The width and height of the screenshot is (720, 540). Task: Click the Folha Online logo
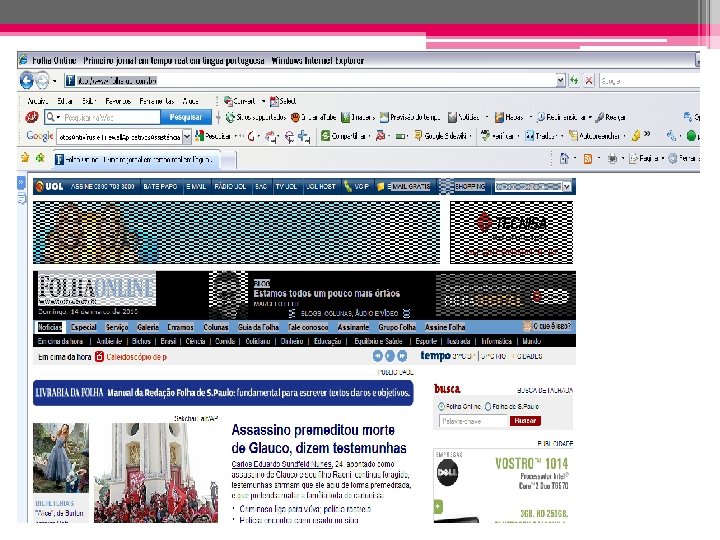click(96, 289)
